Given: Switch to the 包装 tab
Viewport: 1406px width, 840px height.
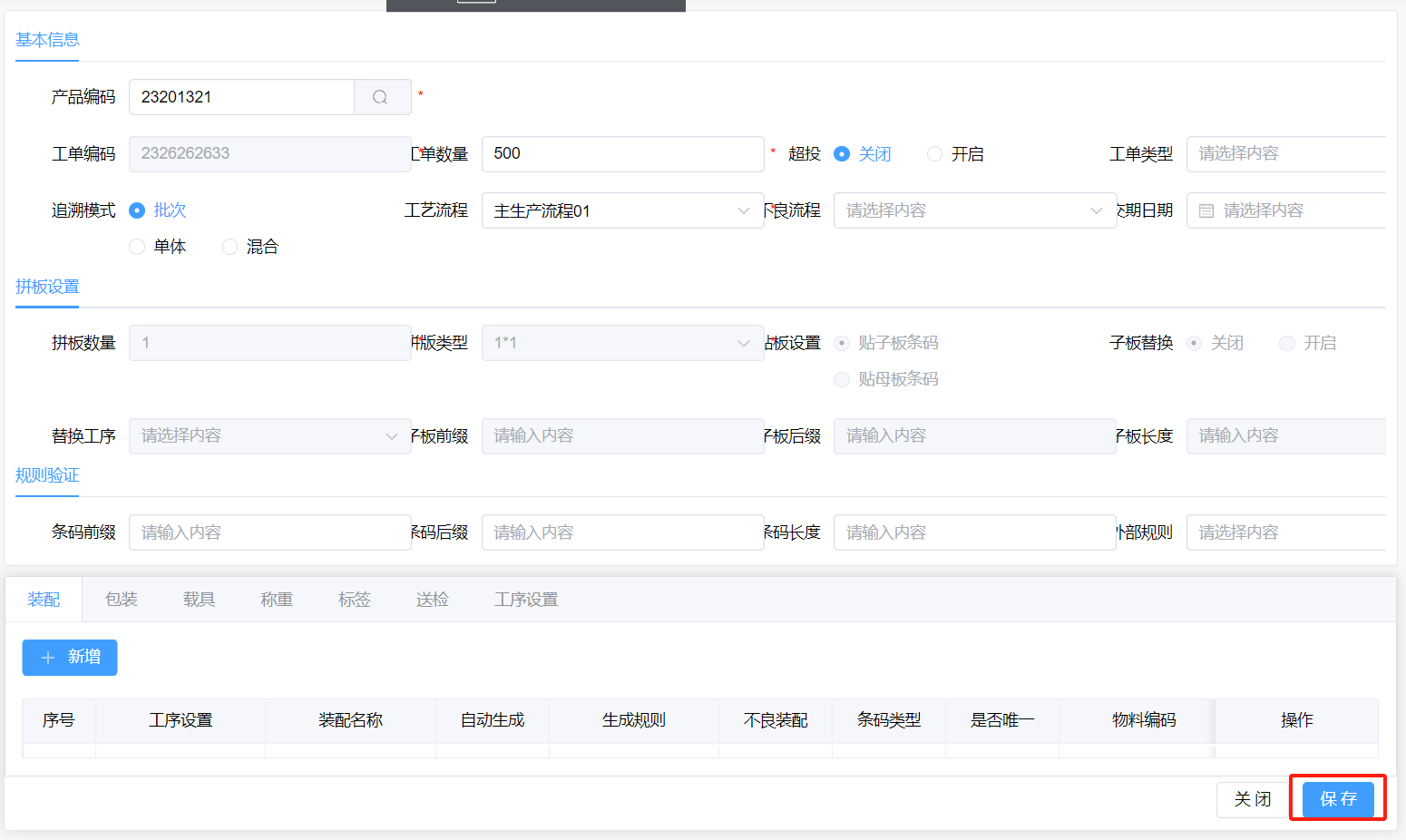Looking at the screenshot, I should (121, 600).
